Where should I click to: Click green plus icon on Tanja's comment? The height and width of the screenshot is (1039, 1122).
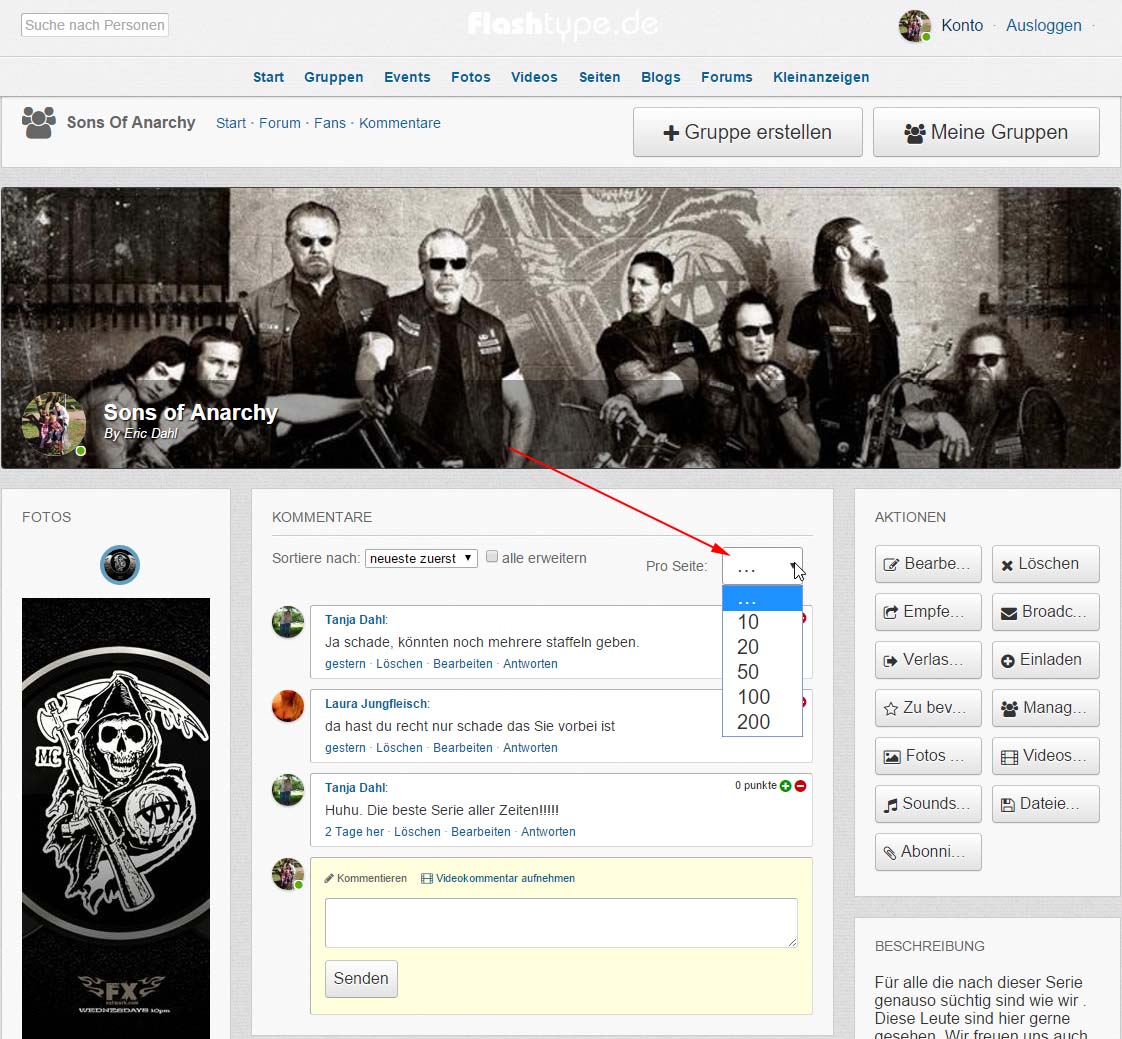[785, 786]
